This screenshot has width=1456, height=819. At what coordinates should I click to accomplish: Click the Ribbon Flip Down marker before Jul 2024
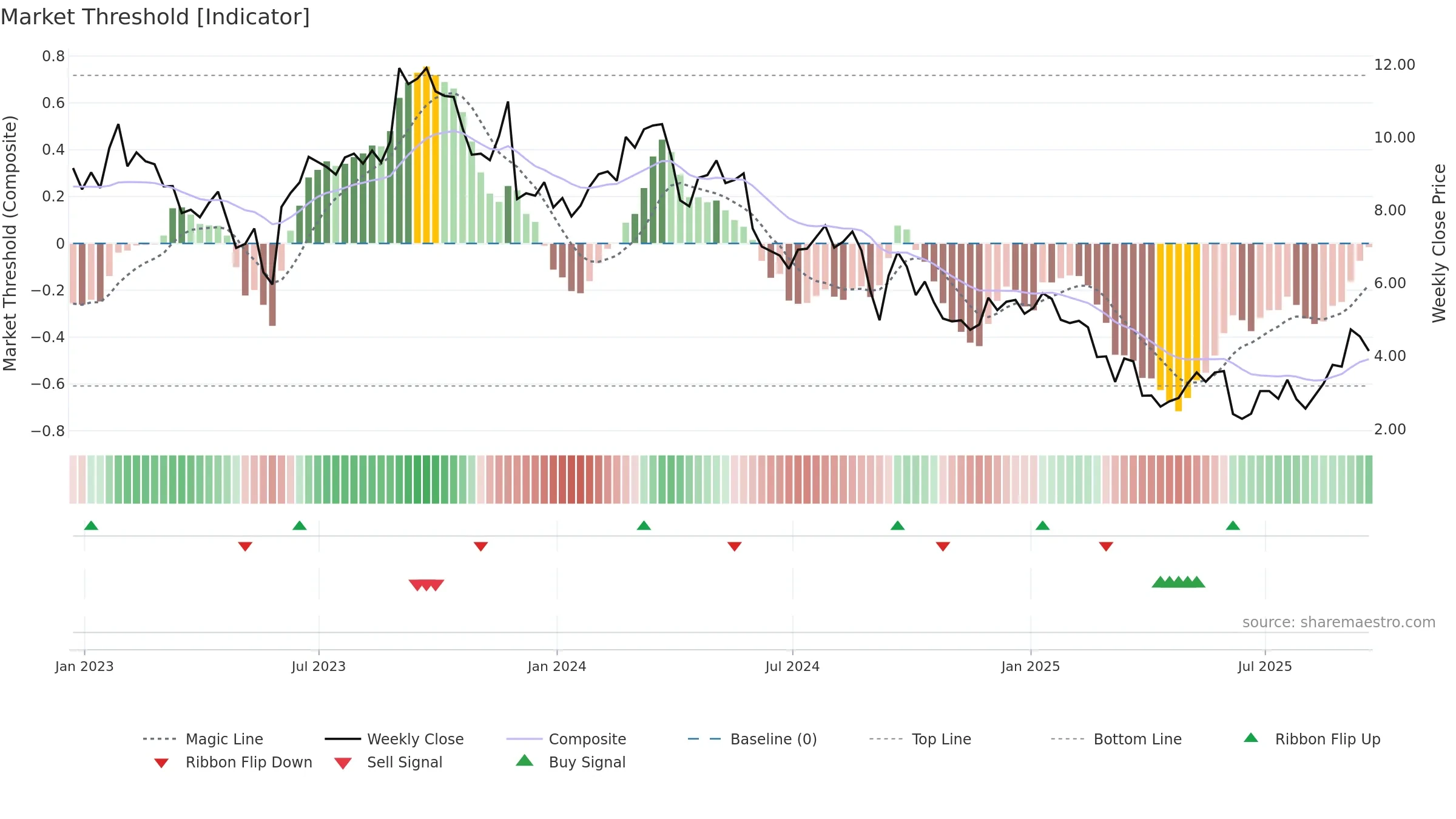pos(734,547)
